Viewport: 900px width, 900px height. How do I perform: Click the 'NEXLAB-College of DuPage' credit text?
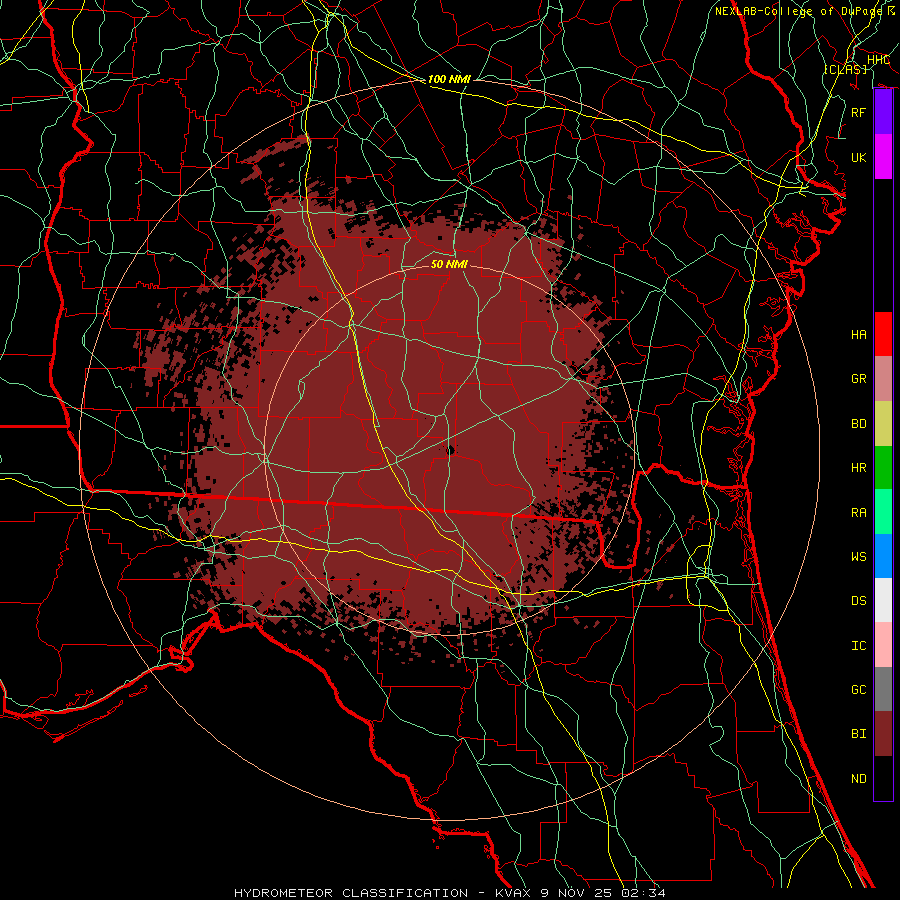[799, 11]
